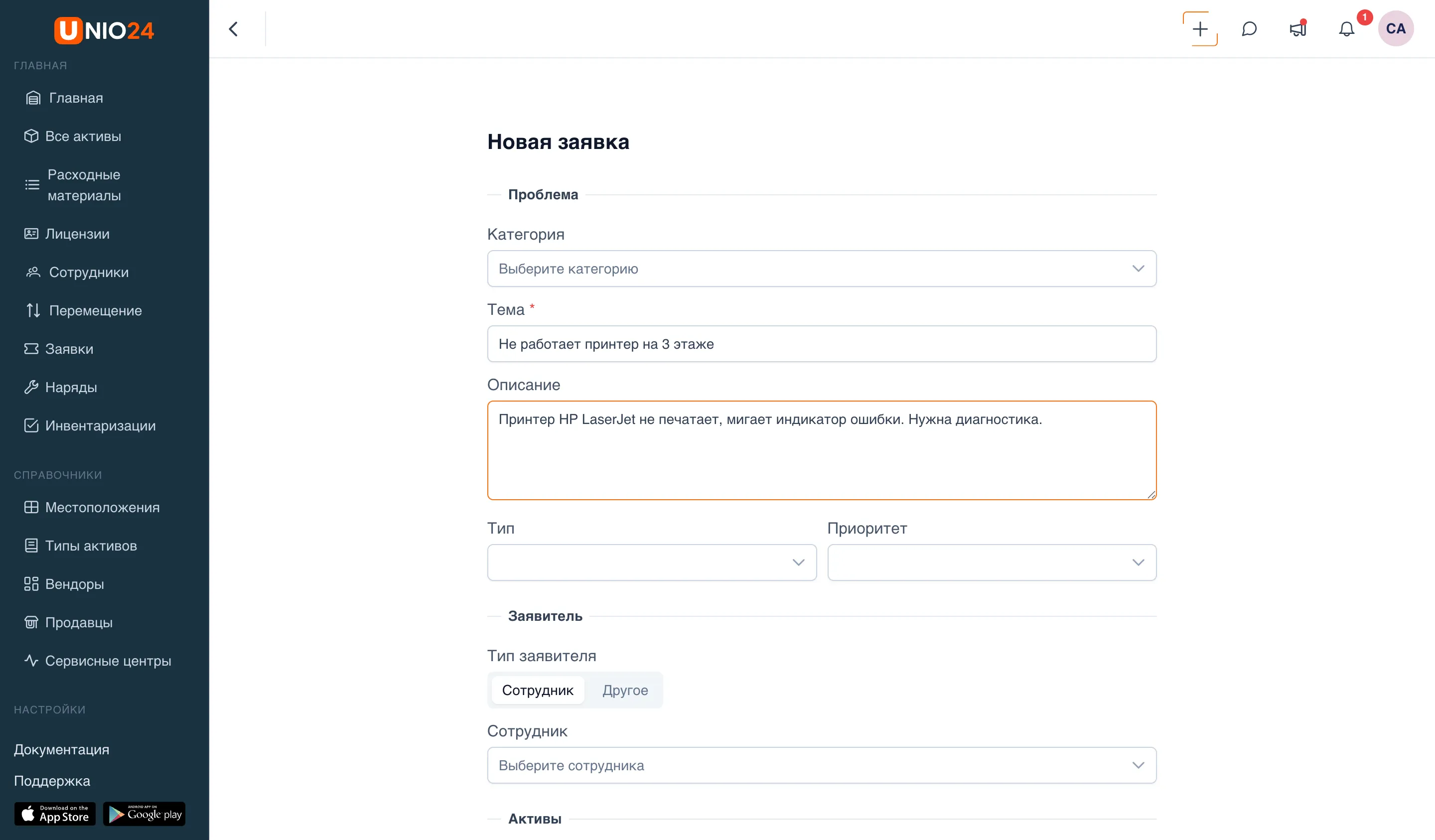Click the Местоположения grid icon
Screen dimensions: 1435x840
click(x=31, y=507)
